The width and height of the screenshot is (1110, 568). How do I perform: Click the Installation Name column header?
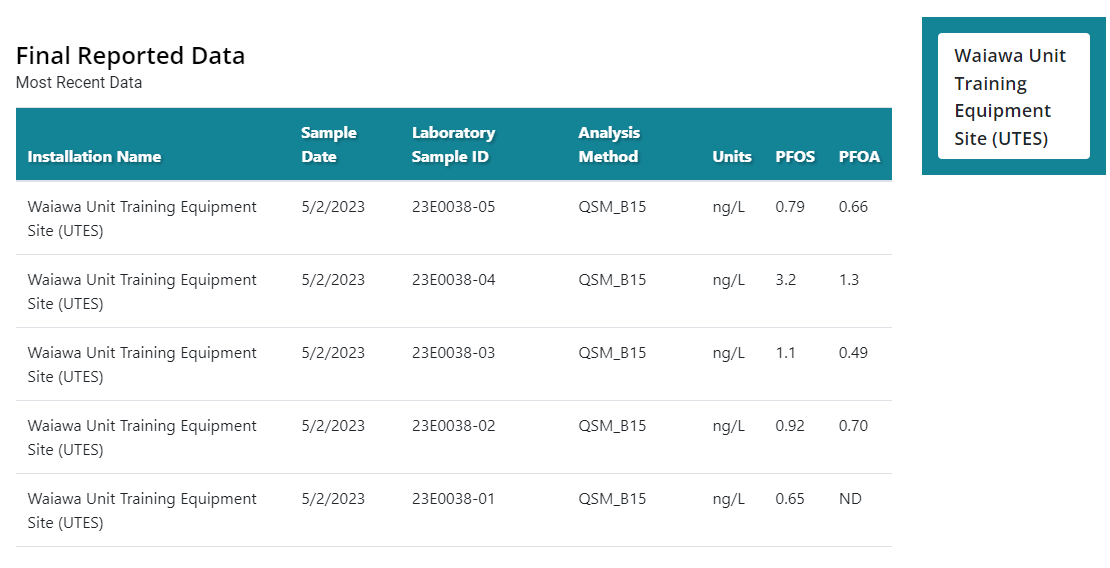tap(94, 157)
